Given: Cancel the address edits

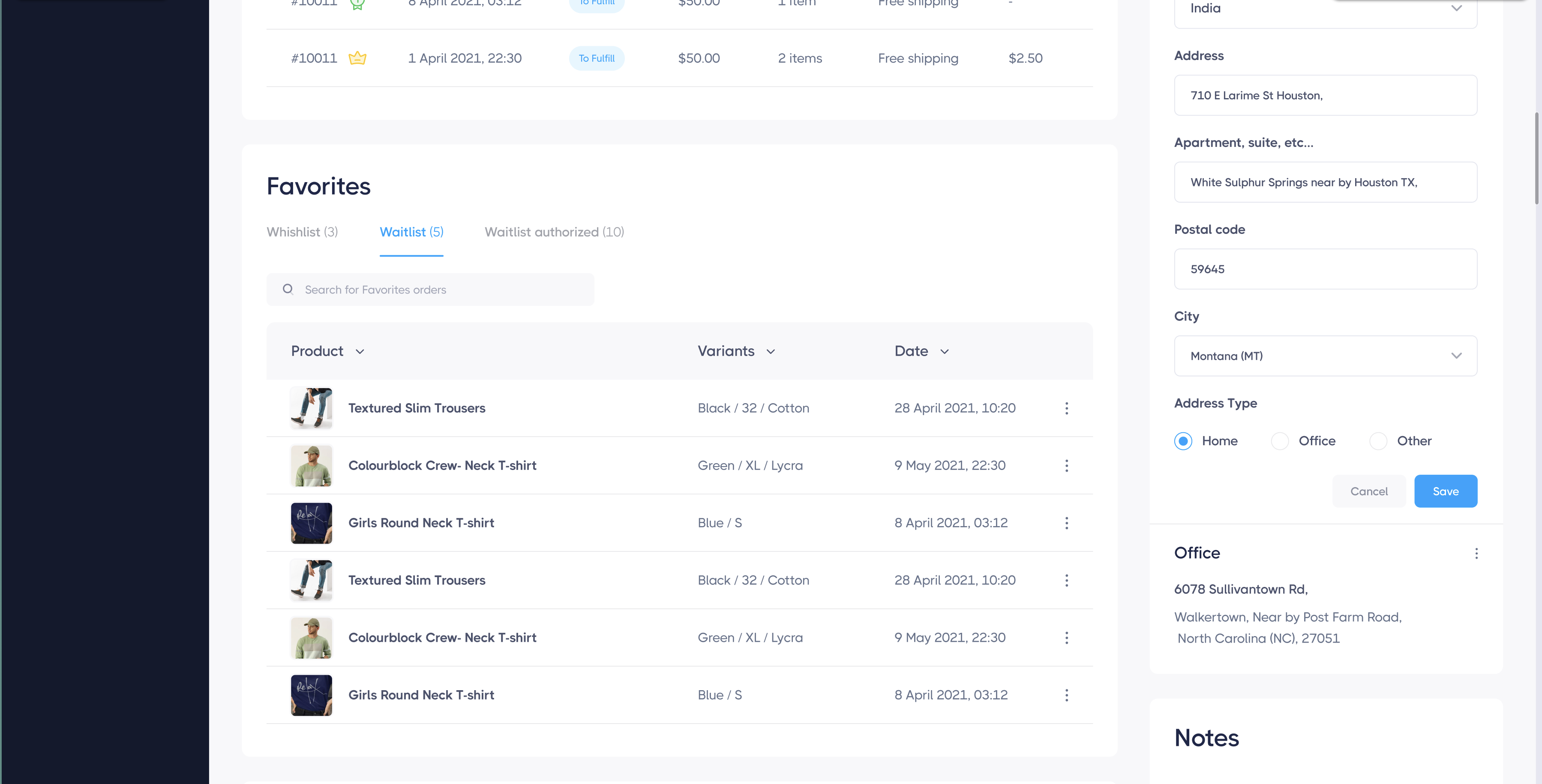Looking at the screenshot, I should tap(1370, 491).
